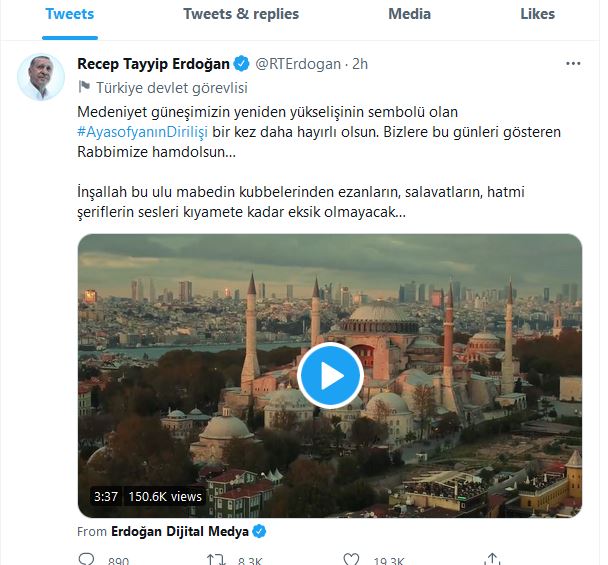Click Erdoğan's profile avatar photo
This screenshot has width=608, height=565.
(x=41, y=77)
